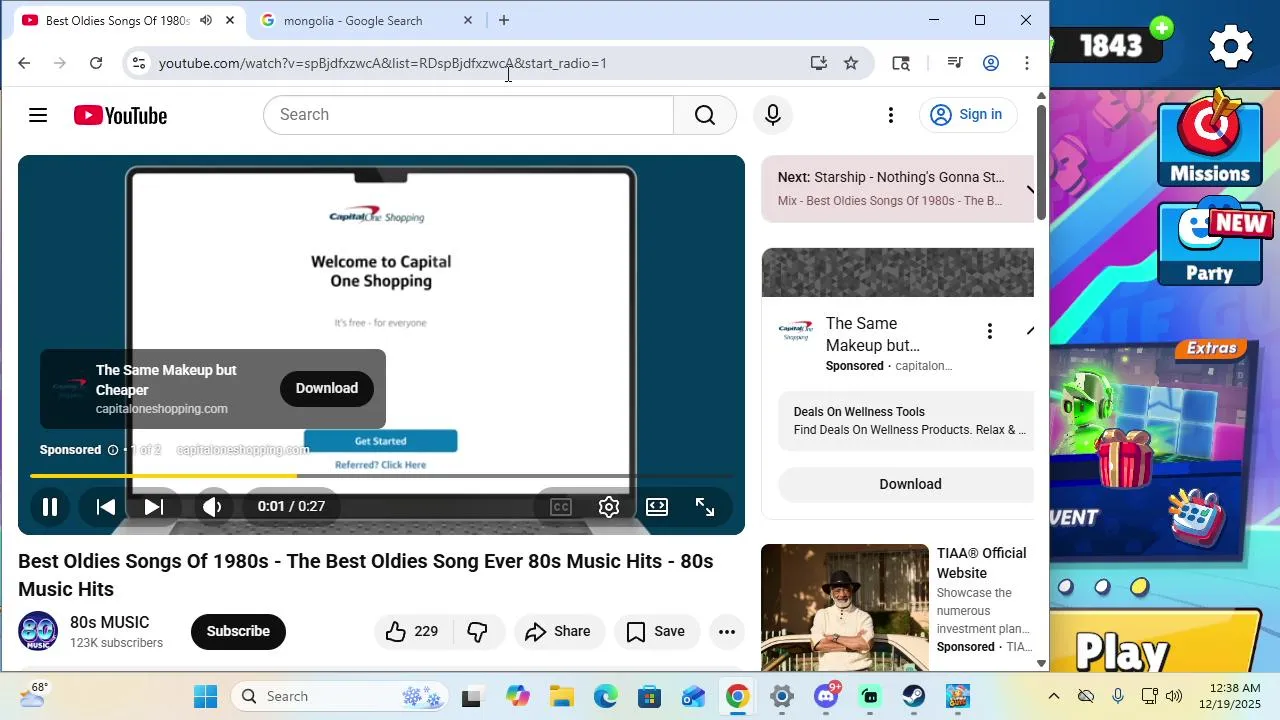
Task: Focus the YouTube search field
Action: point(468,115)
